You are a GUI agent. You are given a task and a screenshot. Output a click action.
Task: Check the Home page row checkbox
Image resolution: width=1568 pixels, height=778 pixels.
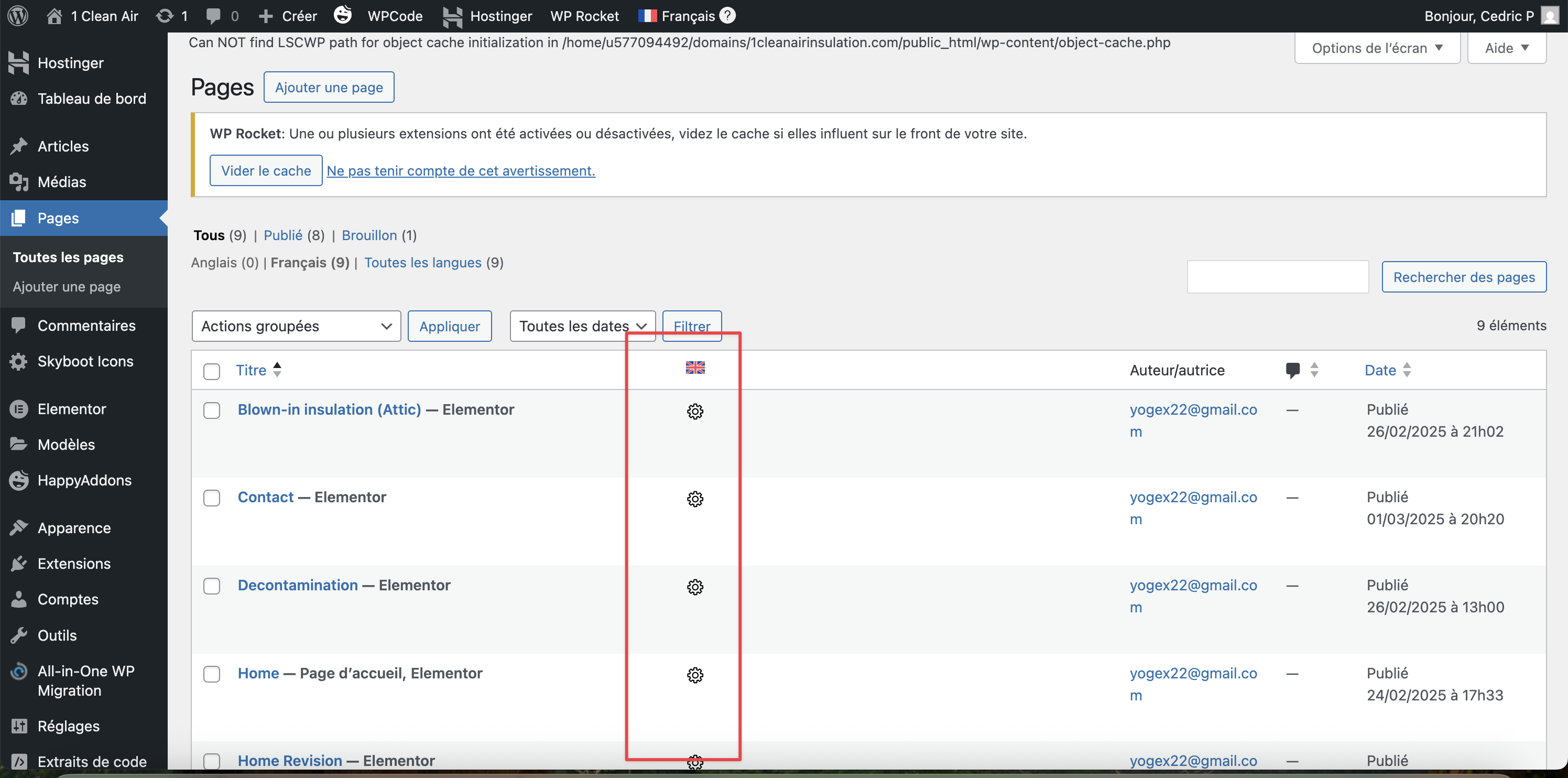[x=212, y=674]
